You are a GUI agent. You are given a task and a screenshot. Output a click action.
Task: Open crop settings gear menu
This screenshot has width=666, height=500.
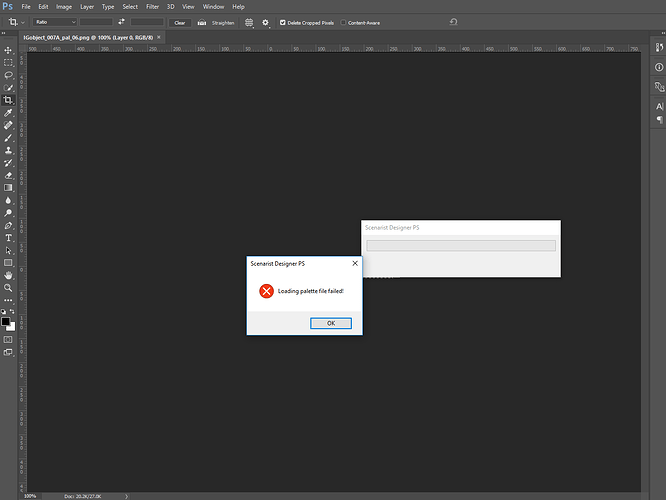tap(265, 23)
